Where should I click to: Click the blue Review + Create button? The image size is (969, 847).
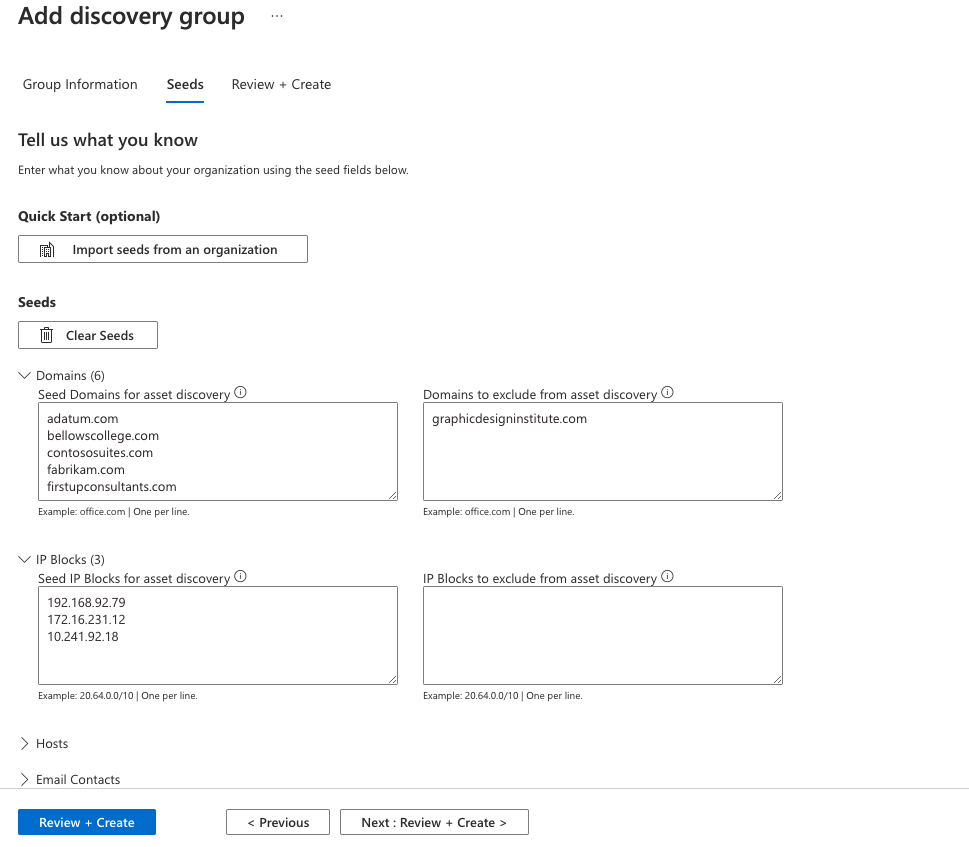point(86,821)
